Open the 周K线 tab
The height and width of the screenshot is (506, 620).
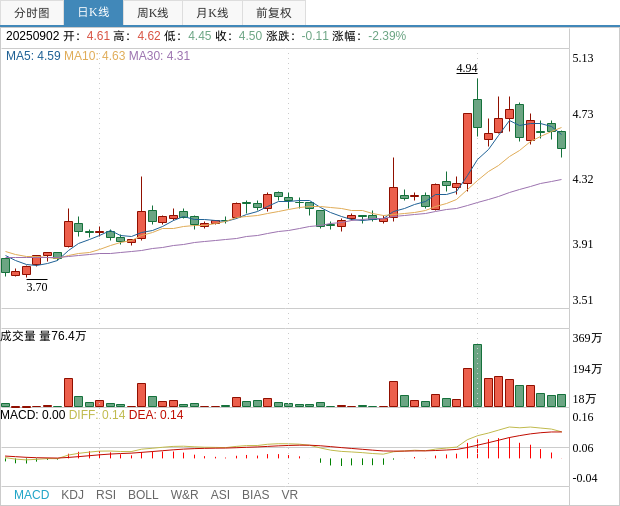[x=153, y=13]
